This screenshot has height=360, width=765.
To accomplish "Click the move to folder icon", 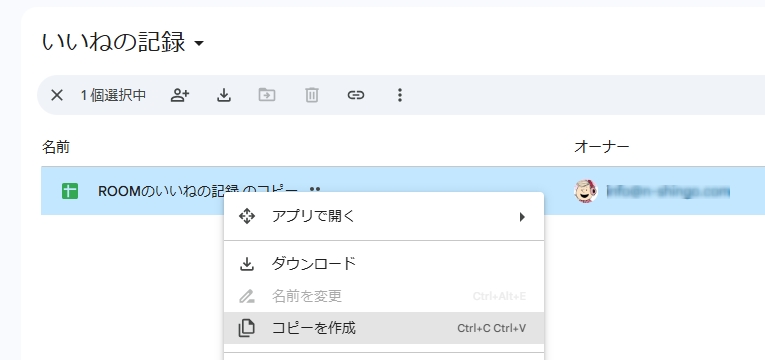I will click(267, 95).
